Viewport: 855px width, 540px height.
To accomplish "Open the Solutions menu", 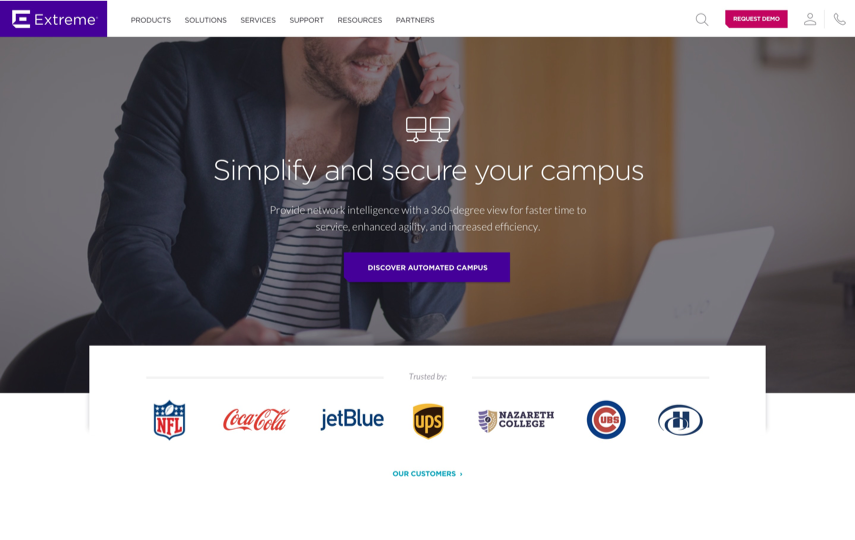I will click(206, 20).
